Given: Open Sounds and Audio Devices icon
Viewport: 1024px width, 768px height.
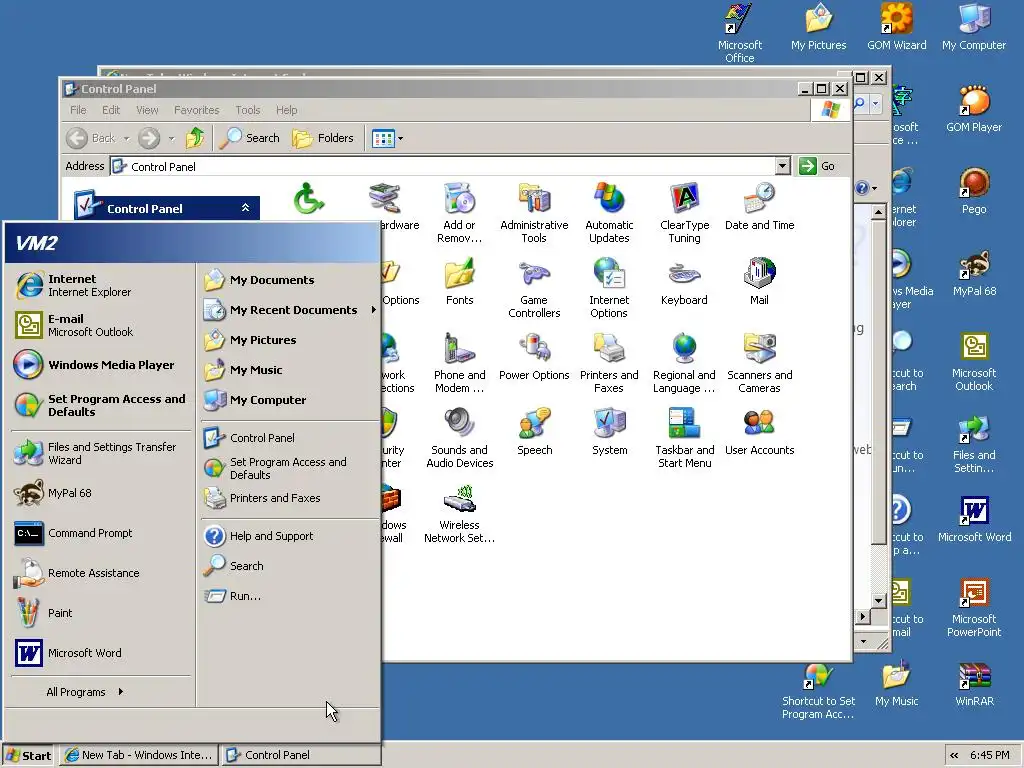Looking at the screenshot, I should tap(460, 438).
